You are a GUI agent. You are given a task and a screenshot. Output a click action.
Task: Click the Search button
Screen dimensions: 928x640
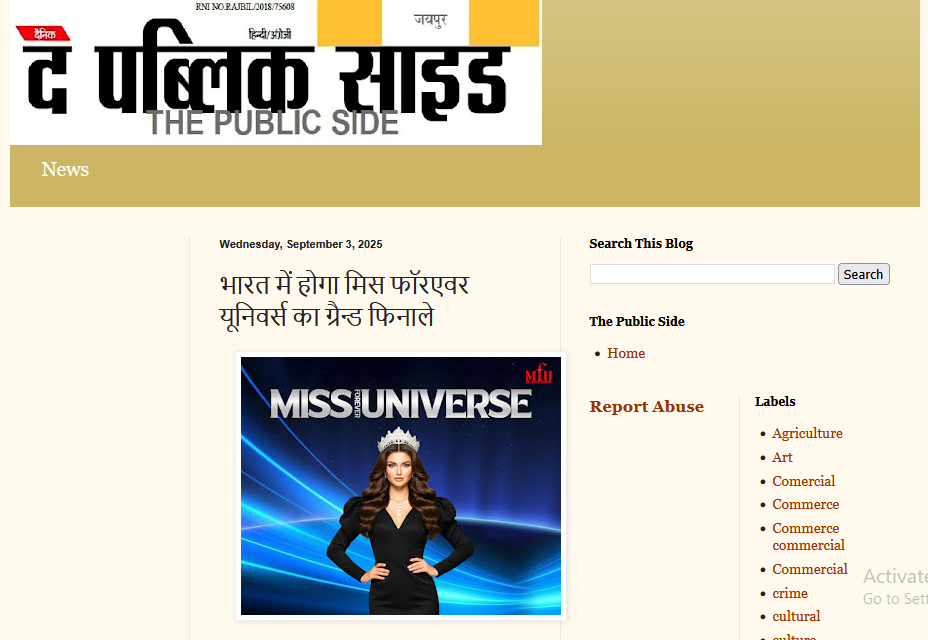(863, 274)
